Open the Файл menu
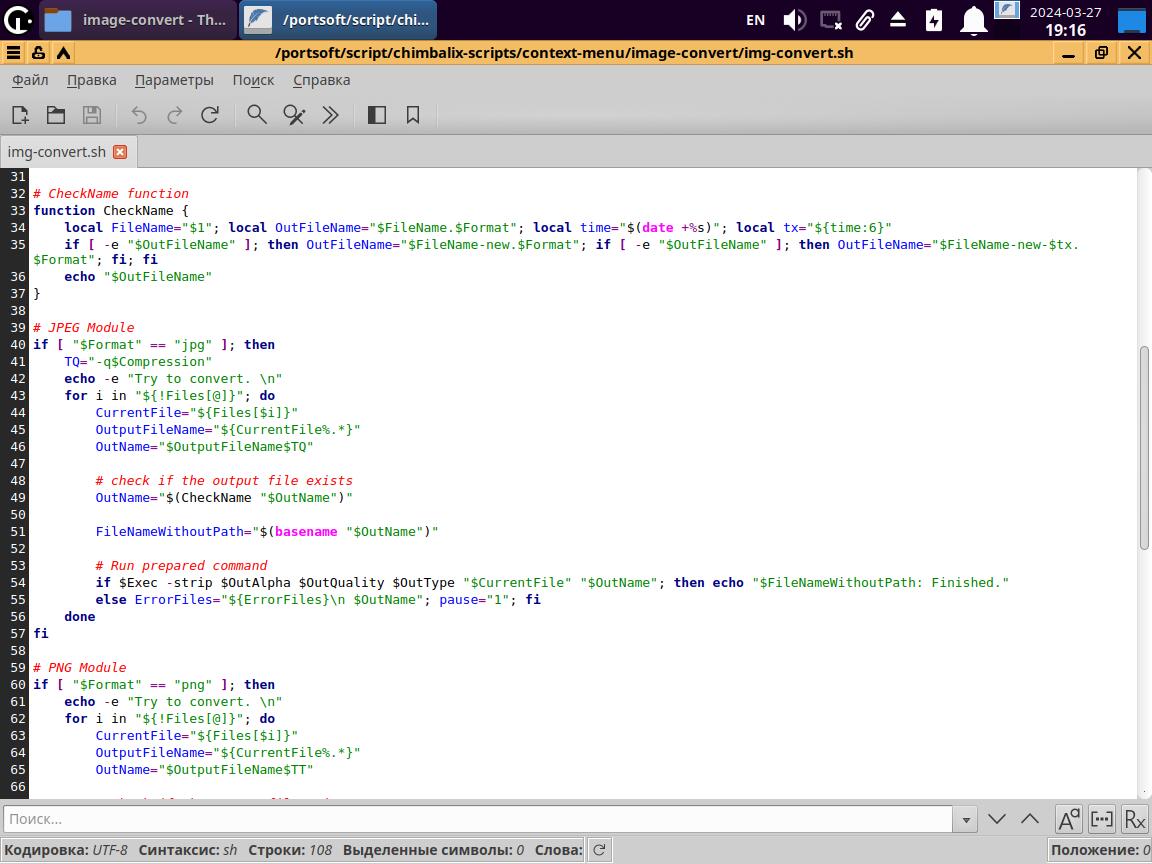 (x=30, y=80)
